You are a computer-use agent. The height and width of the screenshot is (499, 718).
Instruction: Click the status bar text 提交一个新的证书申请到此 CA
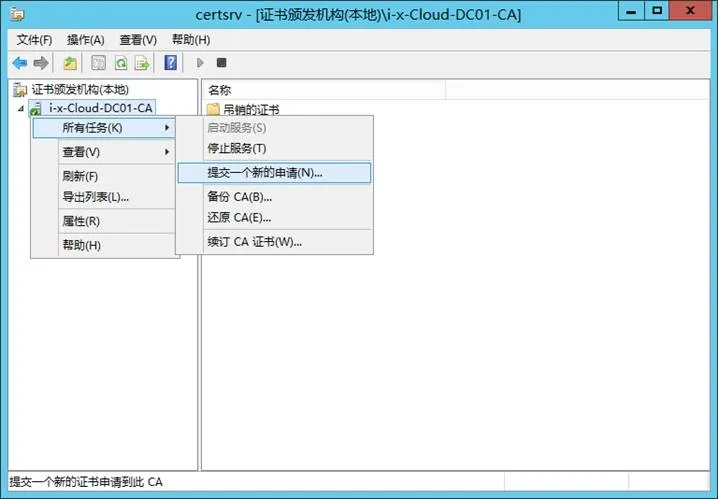[86, 482]
